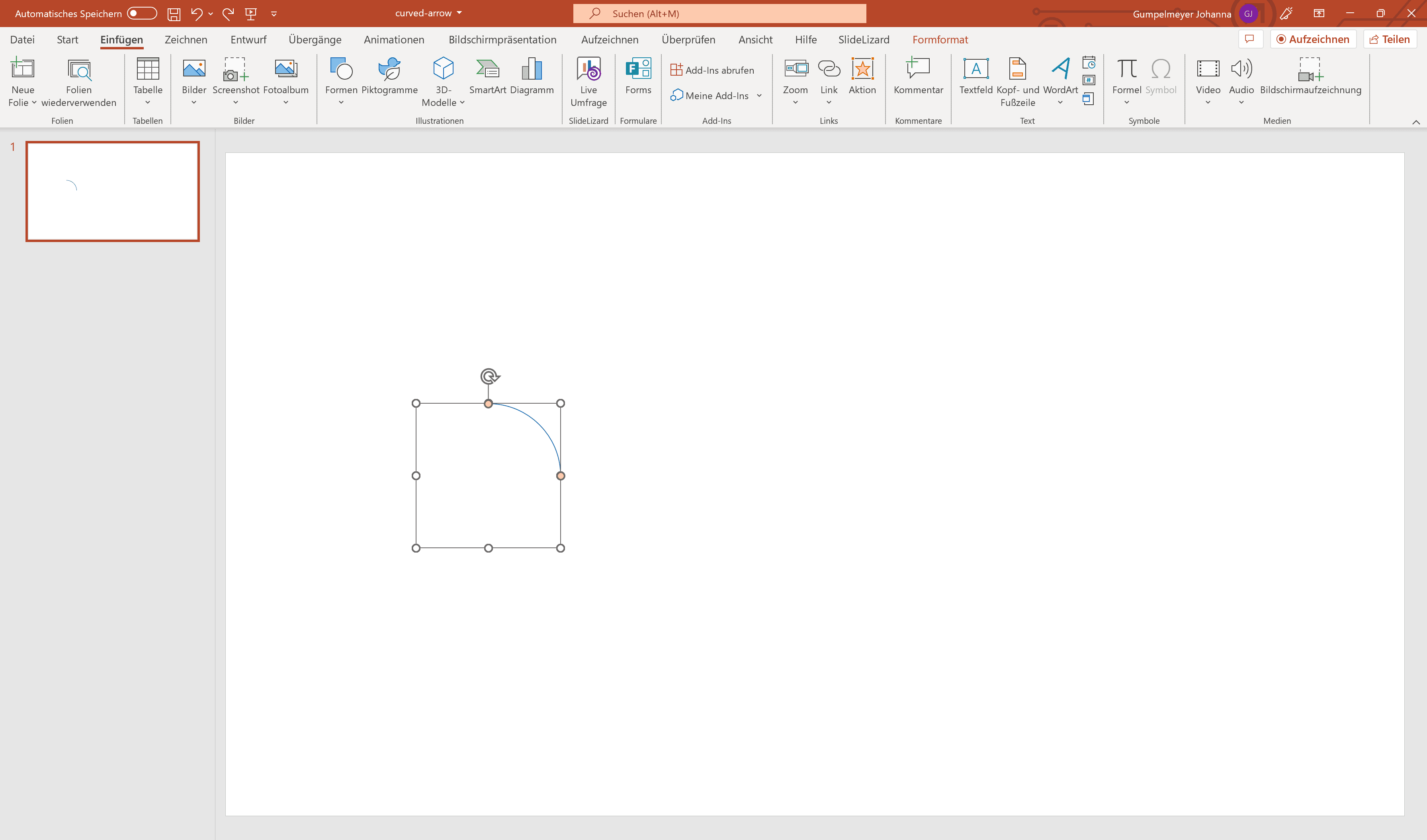Expand the undo history arrow

211,14
